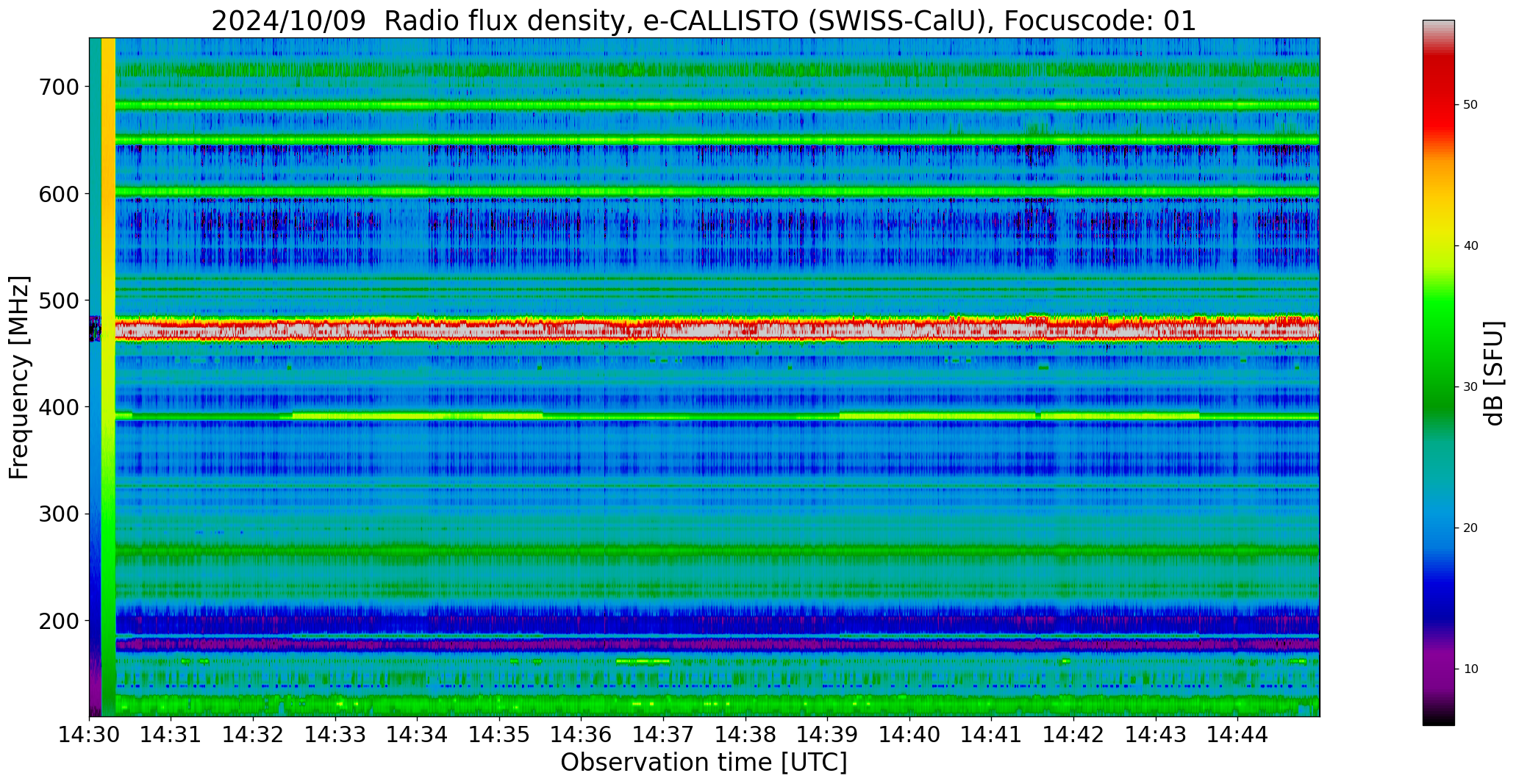Click the 'Observation time [UTC]' axis label
The width and height of the screenshot is (1516, 784).
[704, 763]
